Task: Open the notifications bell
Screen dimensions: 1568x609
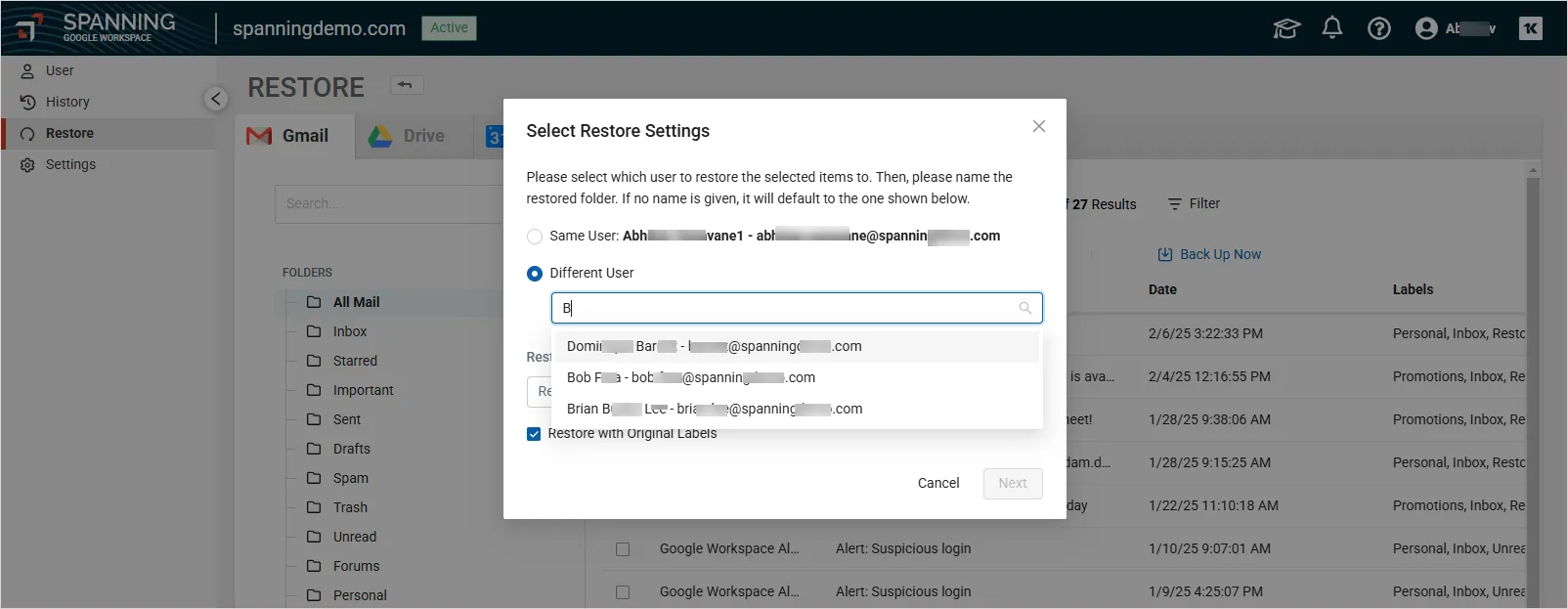Action: pos(1331,28)
